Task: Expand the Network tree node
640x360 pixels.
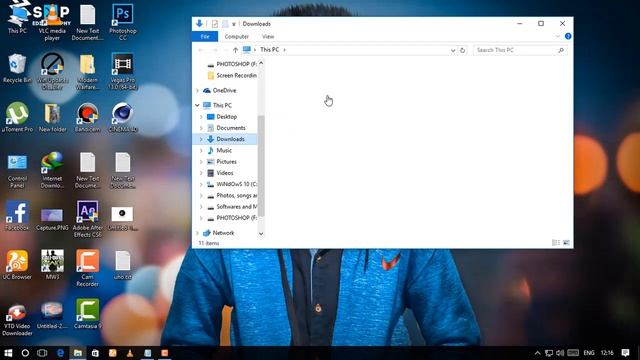Action: tap(198, 233)
